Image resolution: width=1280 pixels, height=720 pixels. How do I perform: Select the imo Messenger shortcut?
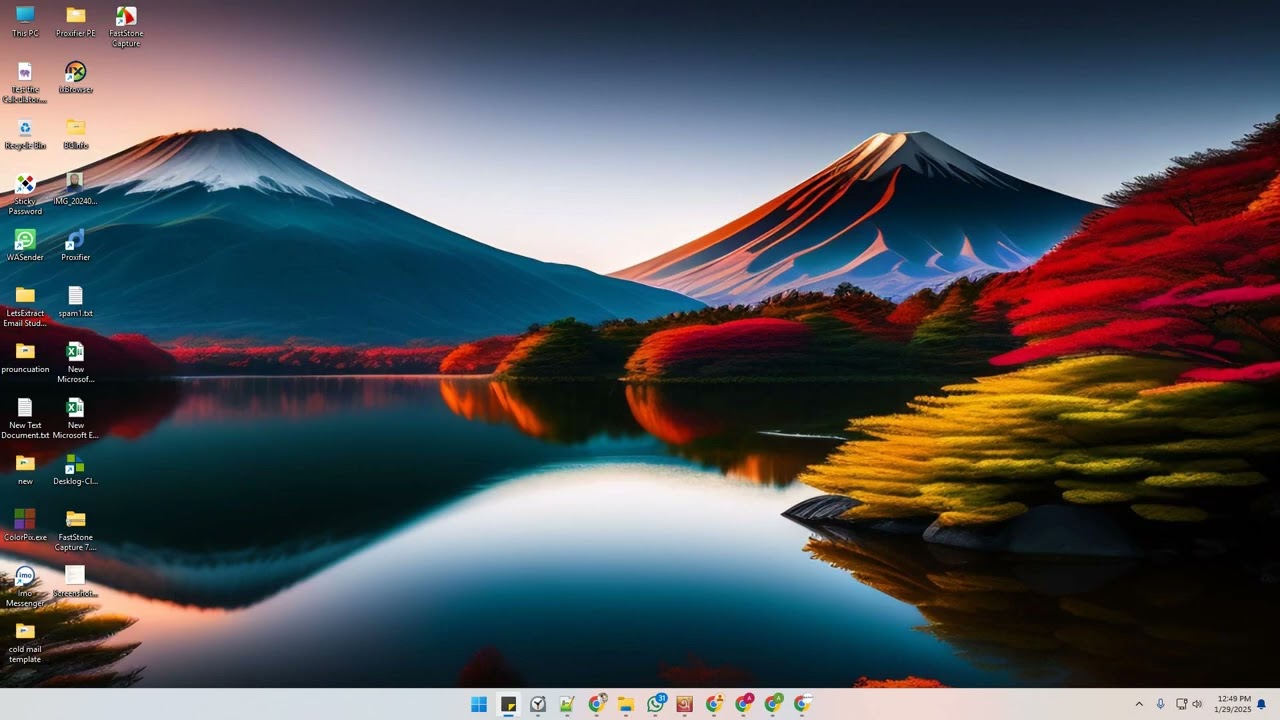25,586
